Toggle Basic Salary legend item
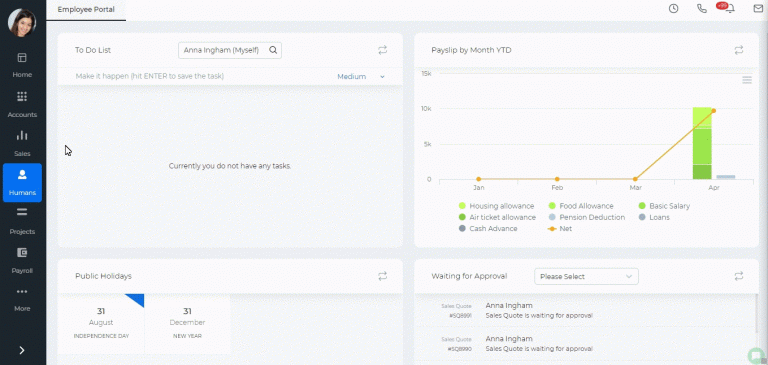The width and height of the screenshot is (768, 365). point(664,206)
